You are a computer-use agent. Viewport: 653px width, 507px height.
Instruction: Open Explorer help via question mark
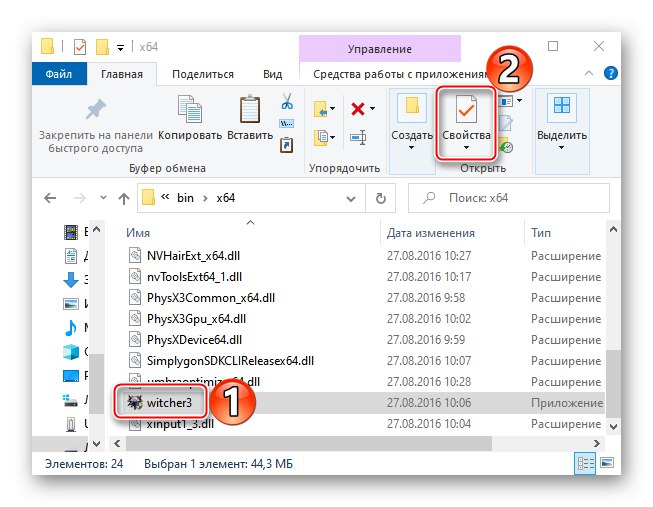tap(611, 73)
